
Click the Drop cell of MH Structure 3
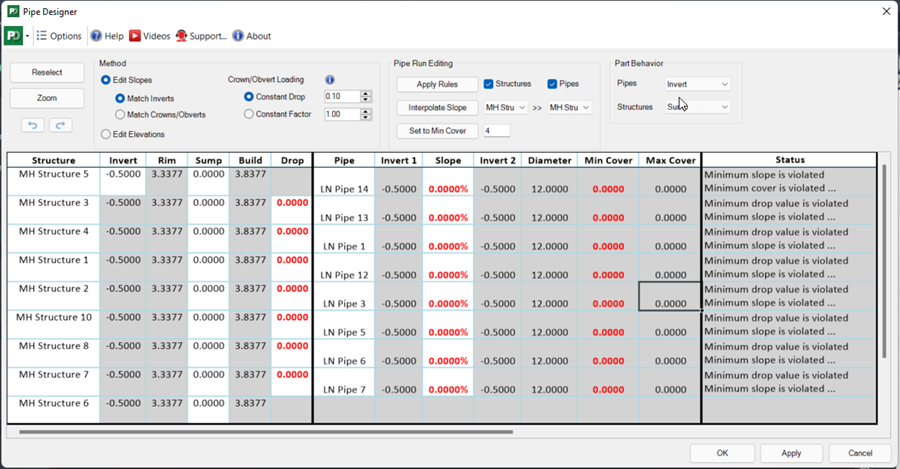[292, 210]
